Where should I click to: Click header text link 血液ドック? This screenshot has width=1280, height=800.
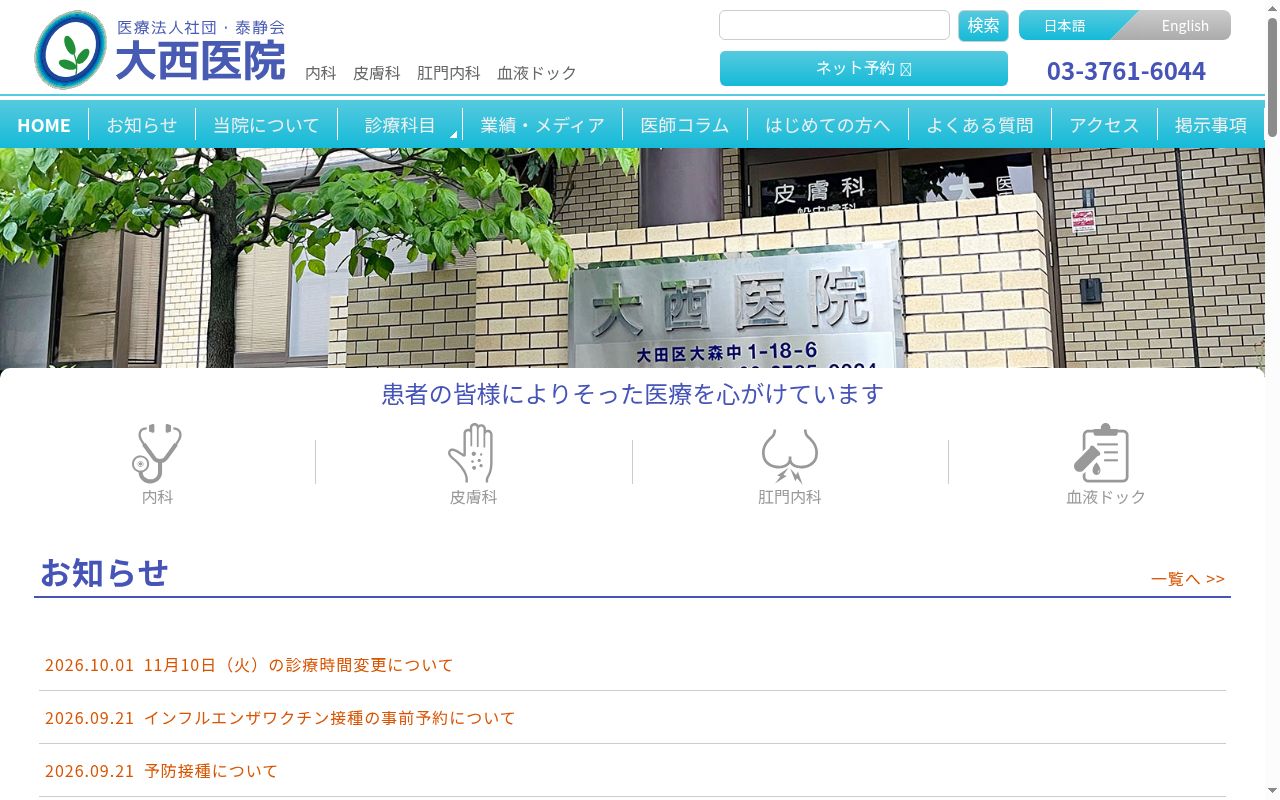(537, 73)
